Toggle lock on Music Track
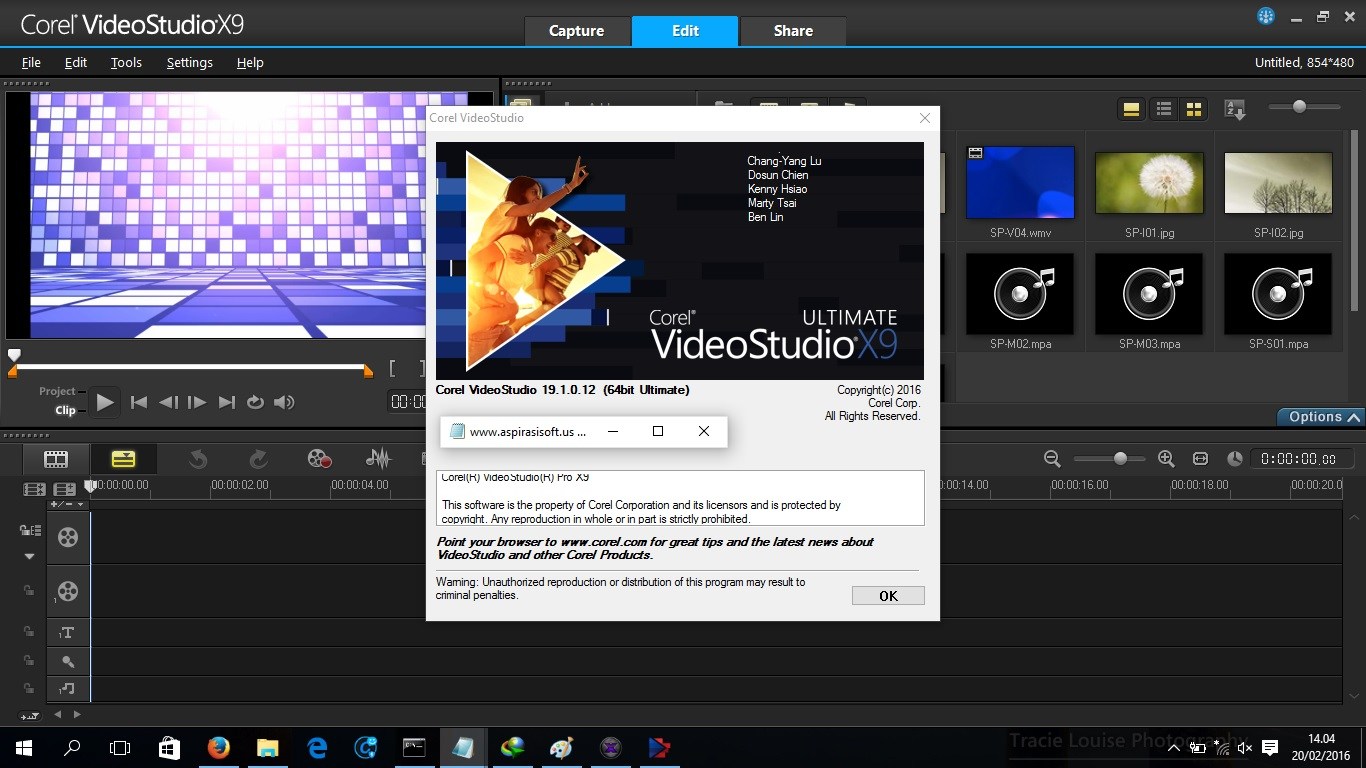Screen dimensions: 1366x768 (x=29, y=688)
